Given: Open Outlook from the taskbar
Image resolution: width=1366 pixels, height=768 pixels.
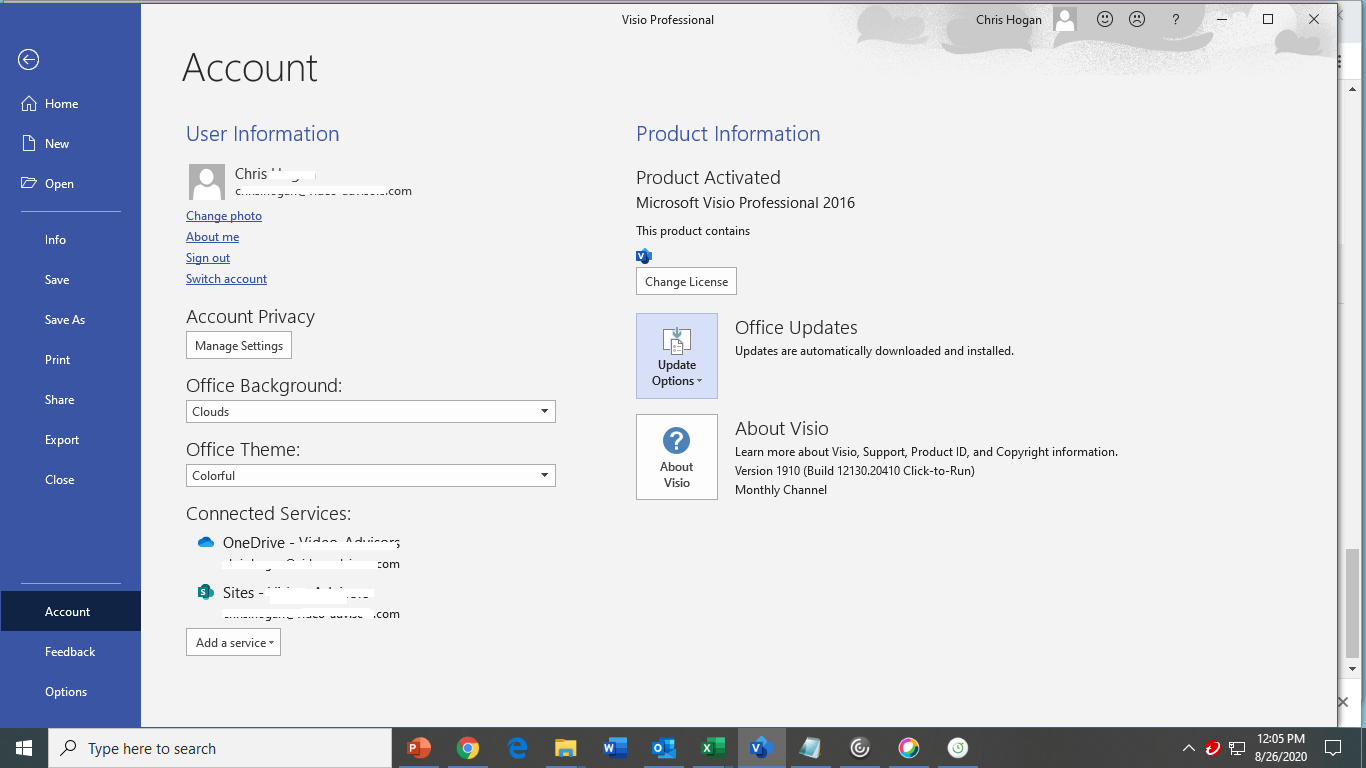Looking at the screenshot, I should [663, 748].
